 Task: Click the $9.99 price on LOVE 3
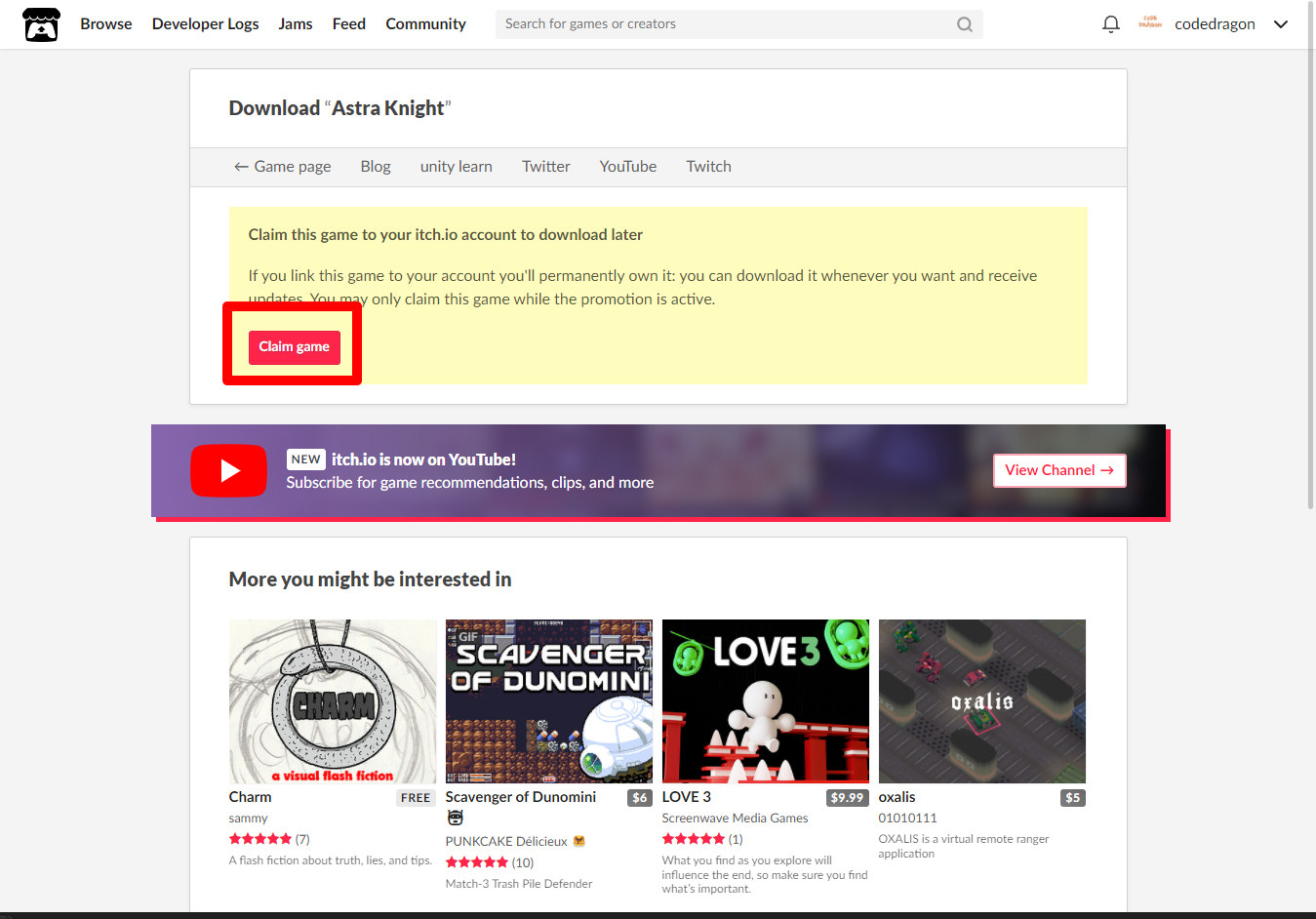[x=847, y=798]
